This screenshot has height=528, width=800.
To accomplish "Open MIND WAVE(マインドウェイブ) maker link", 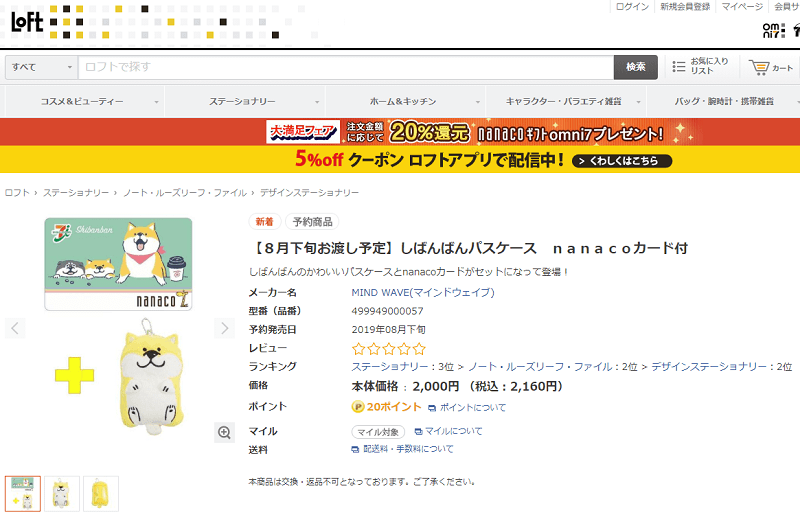I will pyautogui.click(x=423, y=293).
